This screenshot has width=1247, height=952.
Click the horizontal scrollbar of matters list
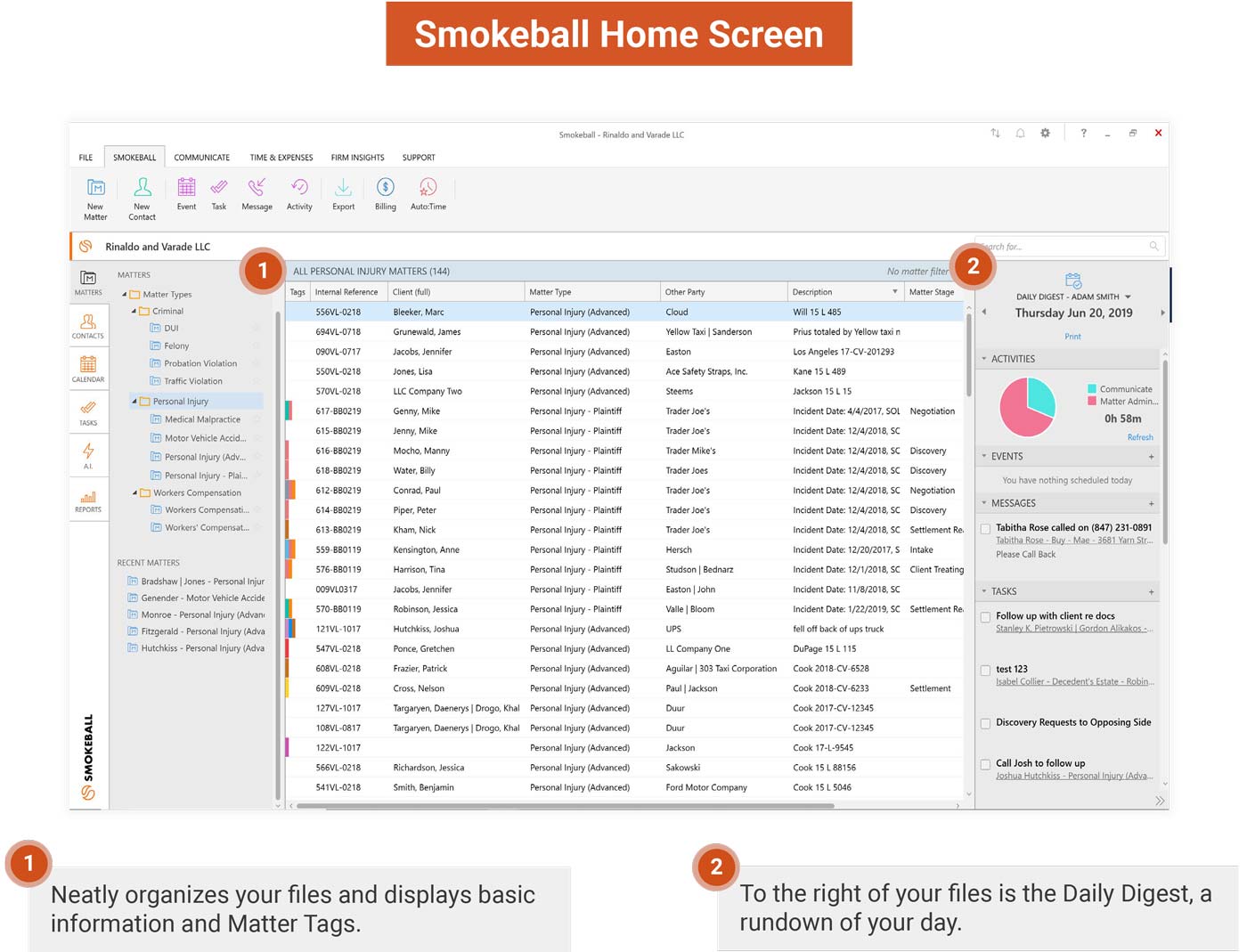pyautogui.click(x=565, y=806)
